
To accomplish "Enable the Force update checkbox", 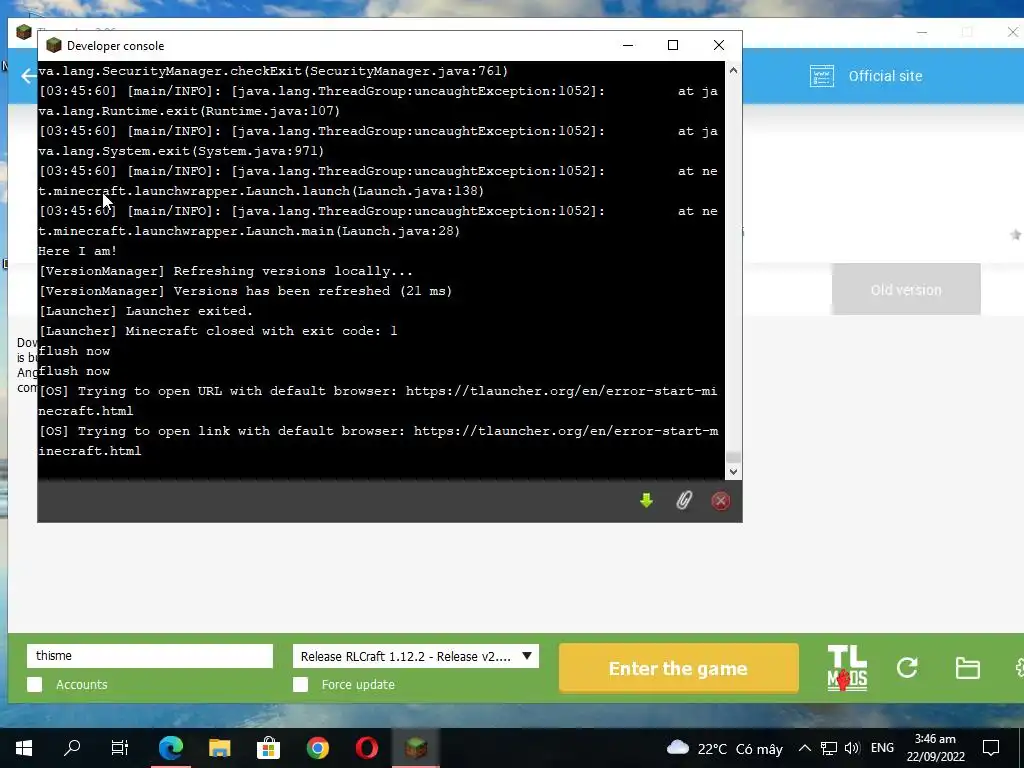I will tap(300, 684).
